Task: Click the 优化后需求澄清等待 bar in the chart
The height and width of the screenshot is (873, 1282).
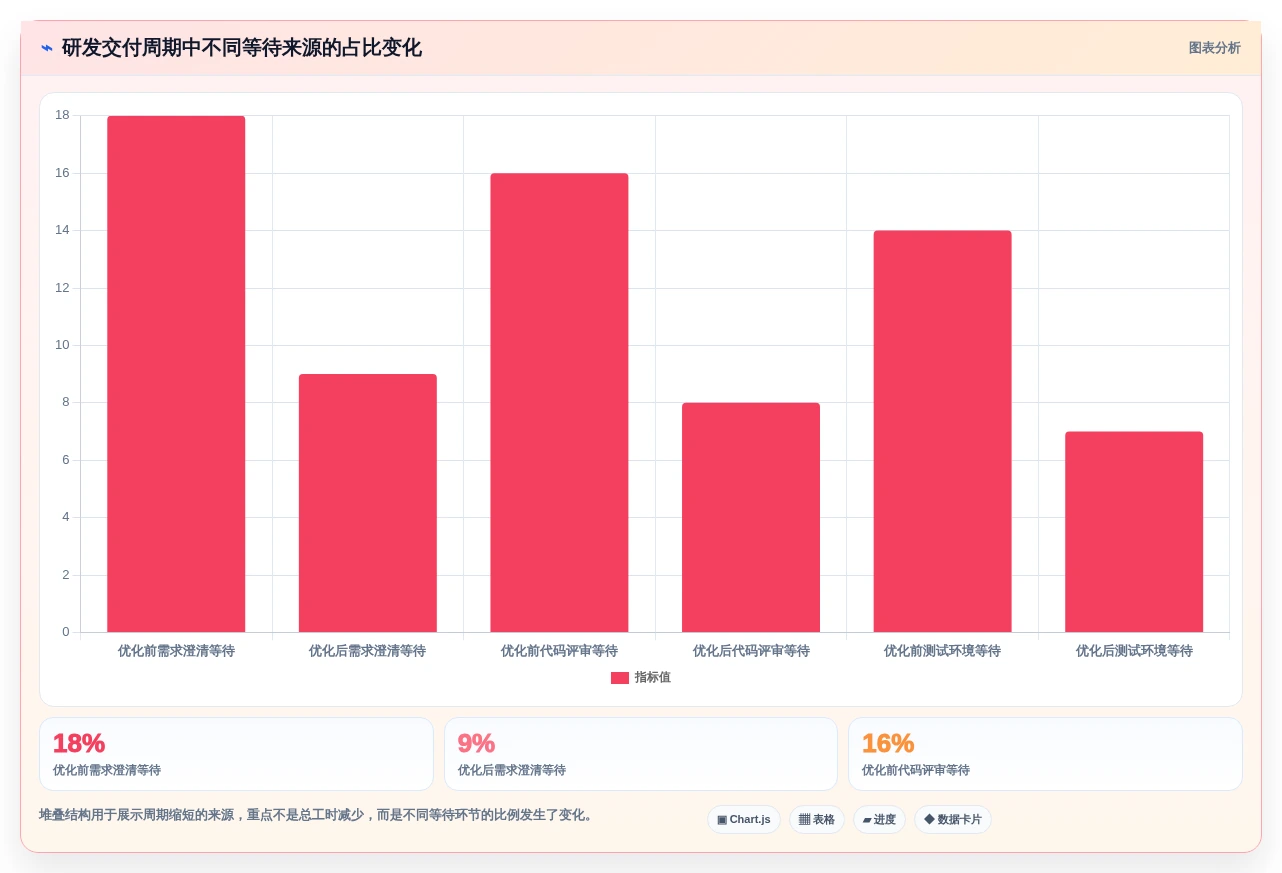Action: [x=368, y=503]
